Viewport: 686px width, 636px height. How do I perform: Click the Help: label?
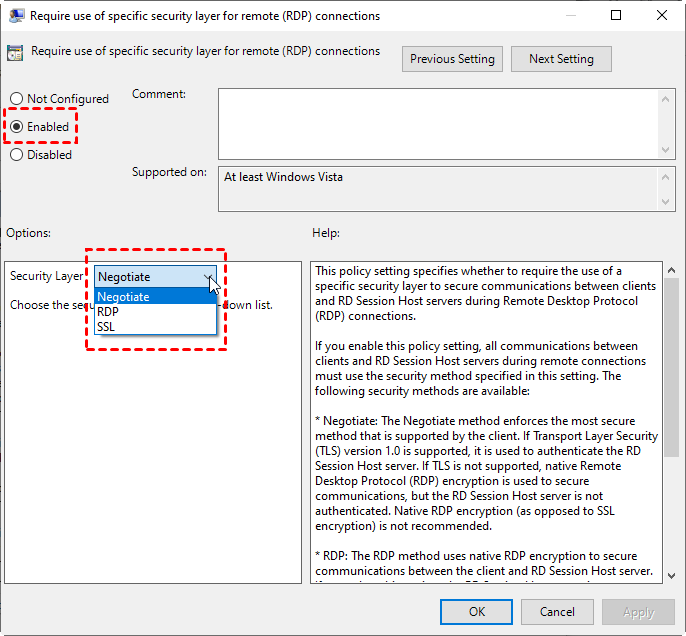click(326, 233)
